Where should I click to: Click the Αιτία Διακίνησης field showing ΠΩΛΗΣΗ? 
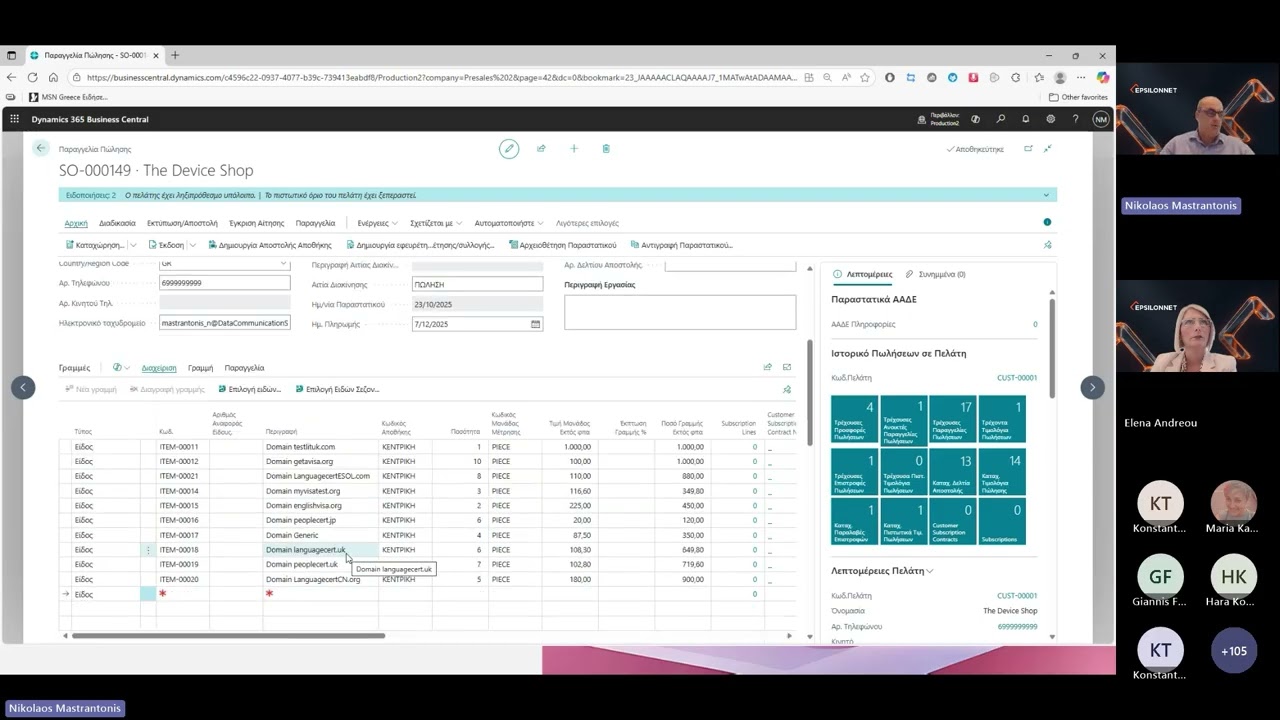pos(477,284)
